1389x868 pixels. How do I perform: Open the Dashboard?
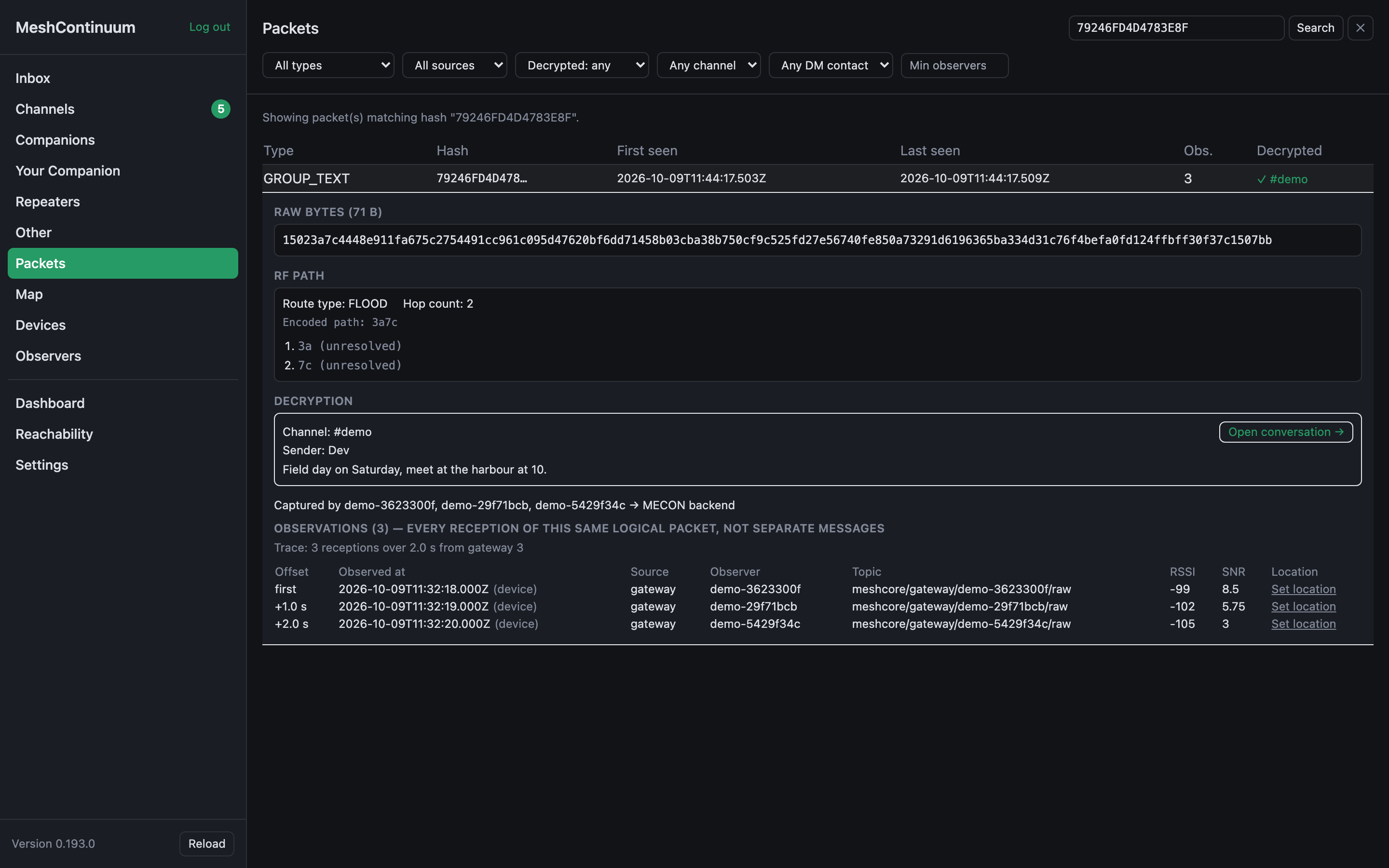click(x=123, y=403)
